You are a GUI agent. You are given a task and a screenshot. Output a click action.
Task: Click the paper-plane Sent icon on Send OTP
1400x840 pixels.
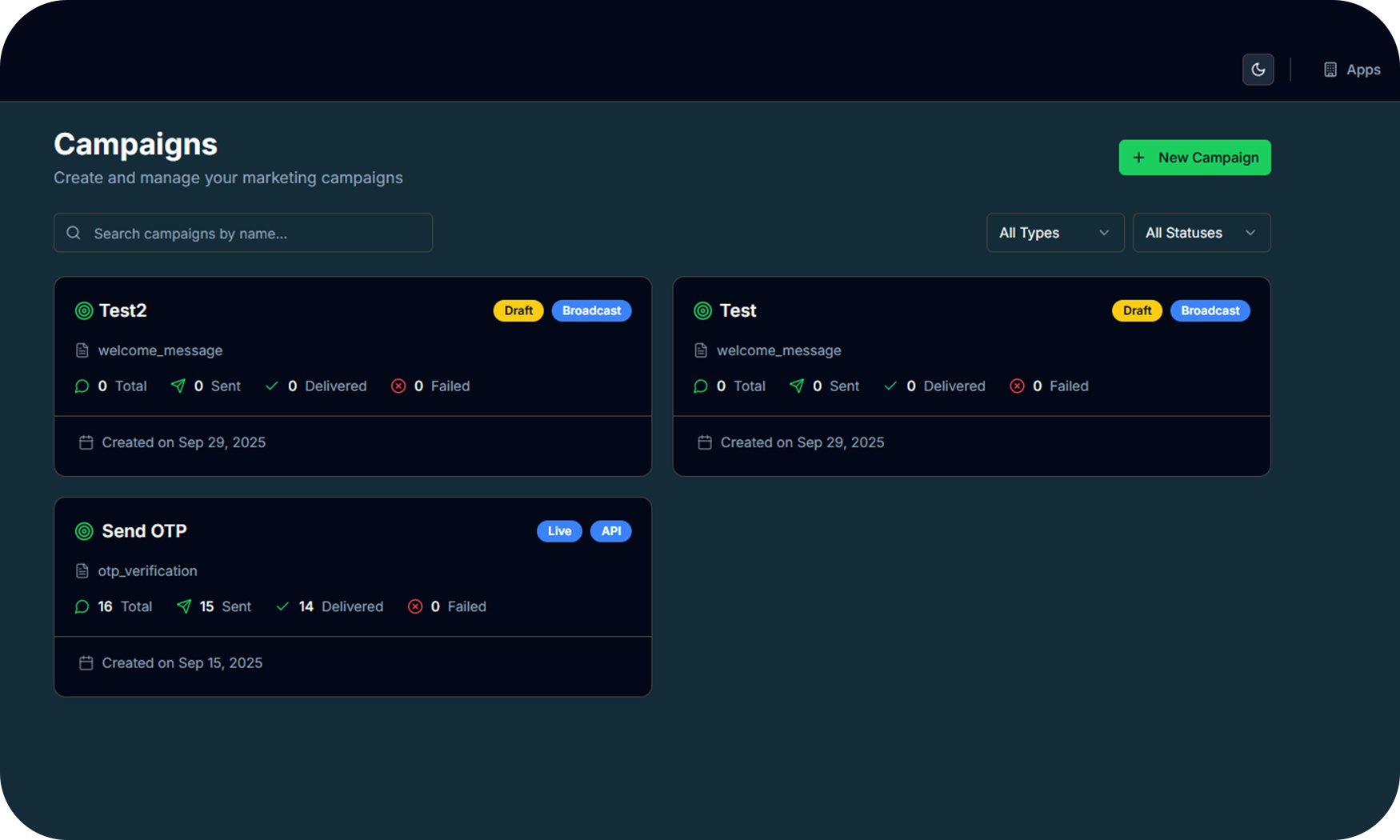(x=184, y=606)
